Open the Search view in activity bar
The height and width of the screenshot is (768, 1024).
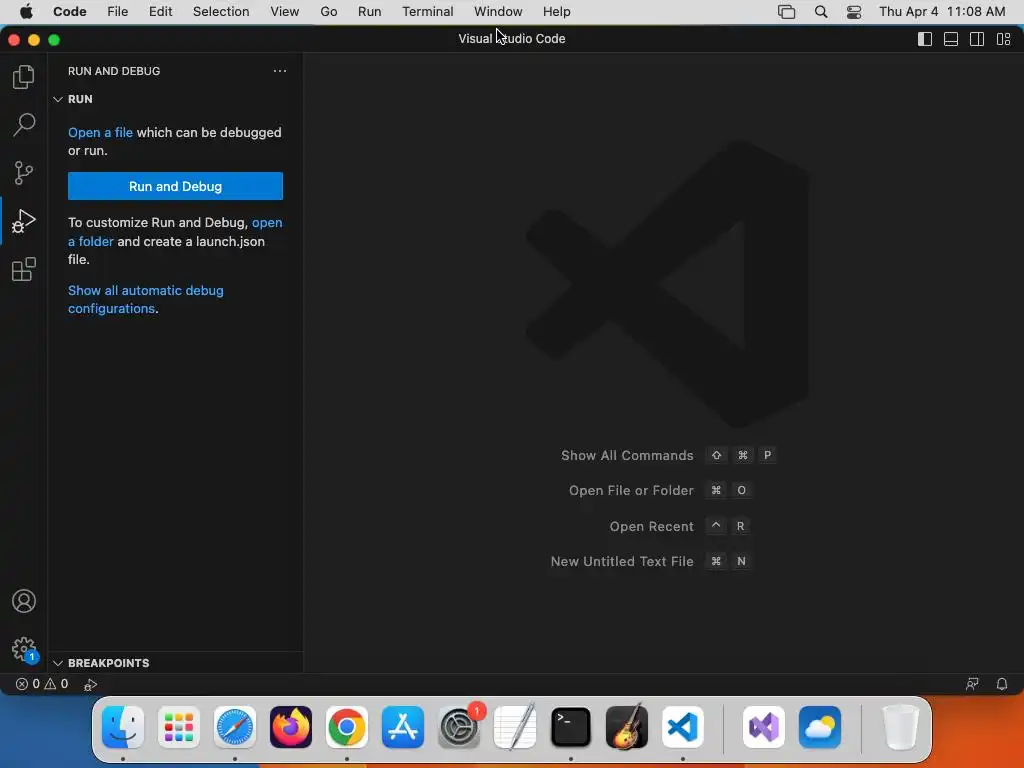(x=24, y=125)
